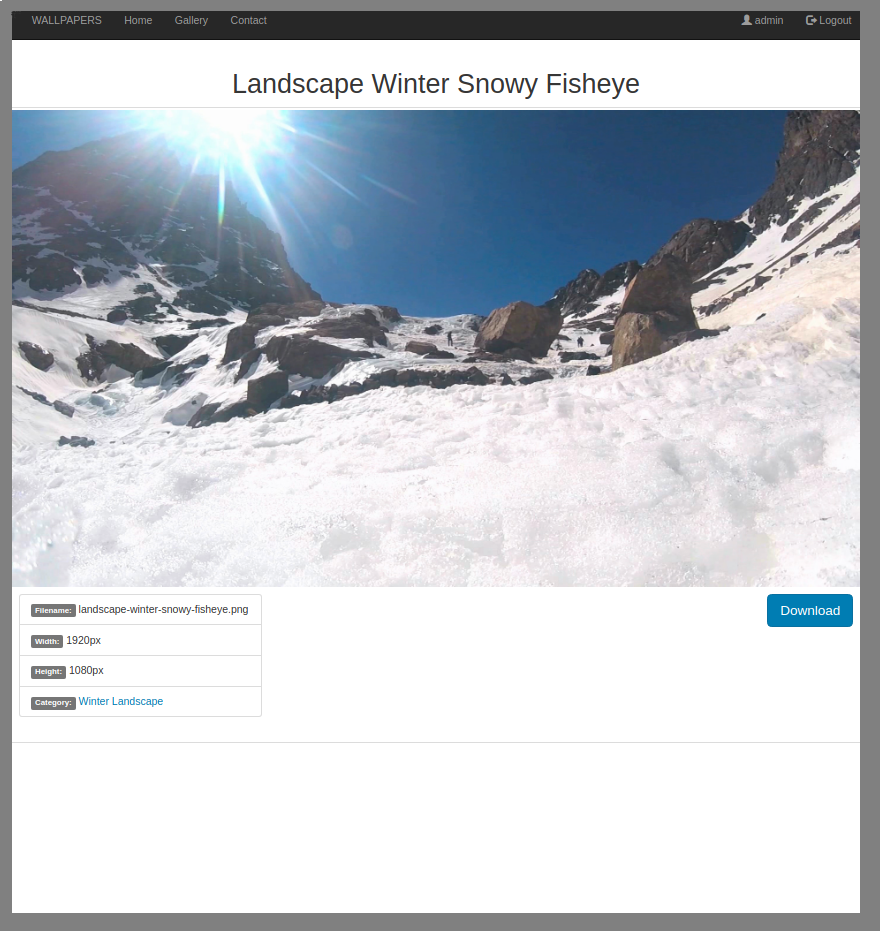
Task: Click the snowy fisheye wallpaper image
Action: pyautogui.click(x=436, y=349)
